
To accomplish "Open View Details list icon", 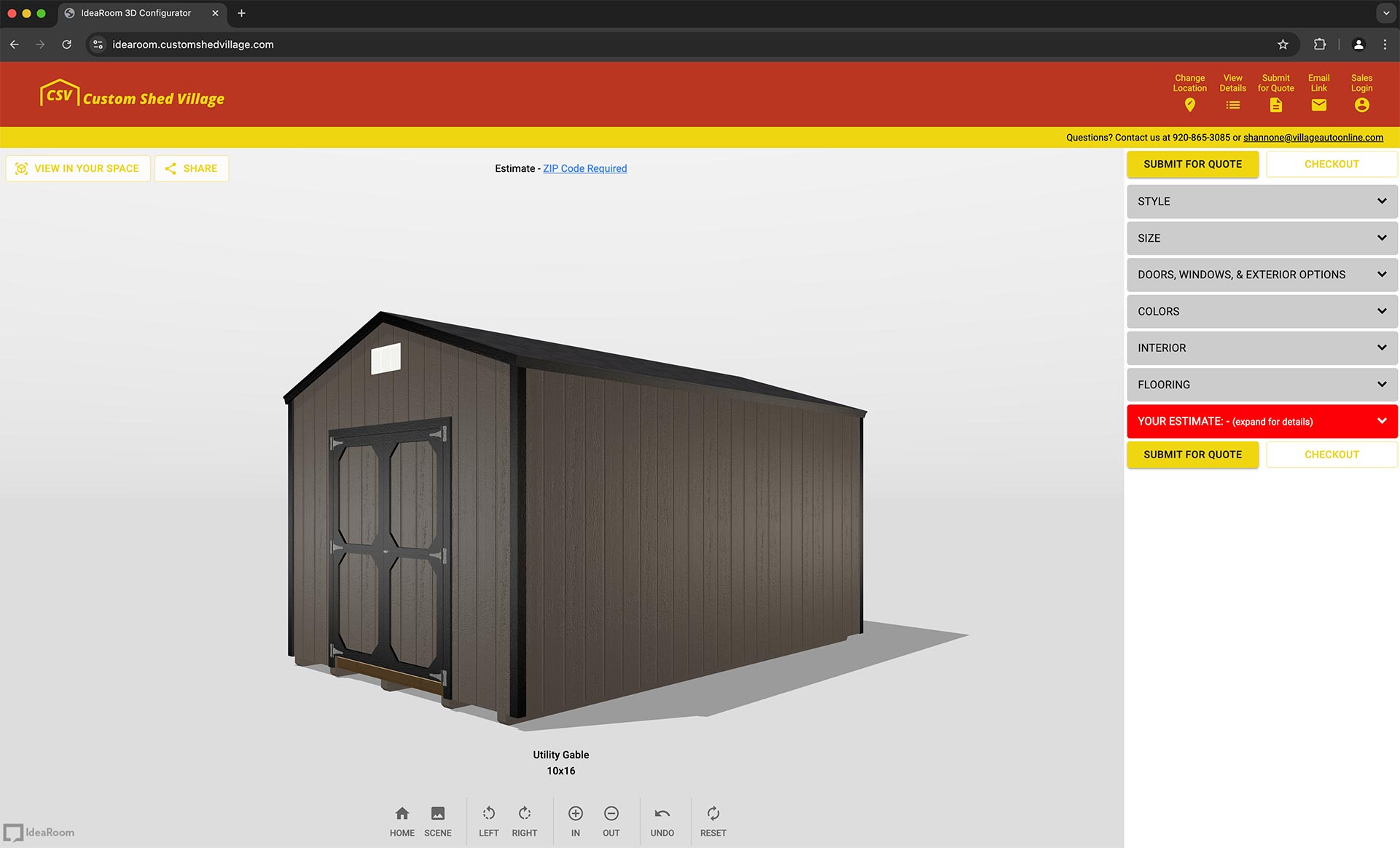I will (x=1232, y=105).
